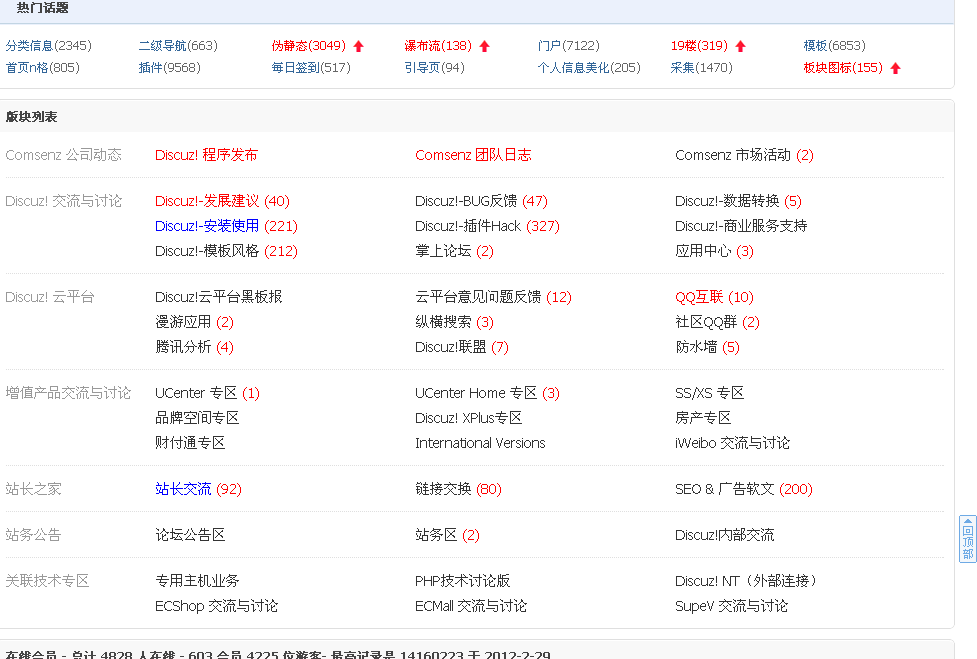Visit Discuz!-模板风格 forum
The image size is (977, 659).
pos(207,250)
